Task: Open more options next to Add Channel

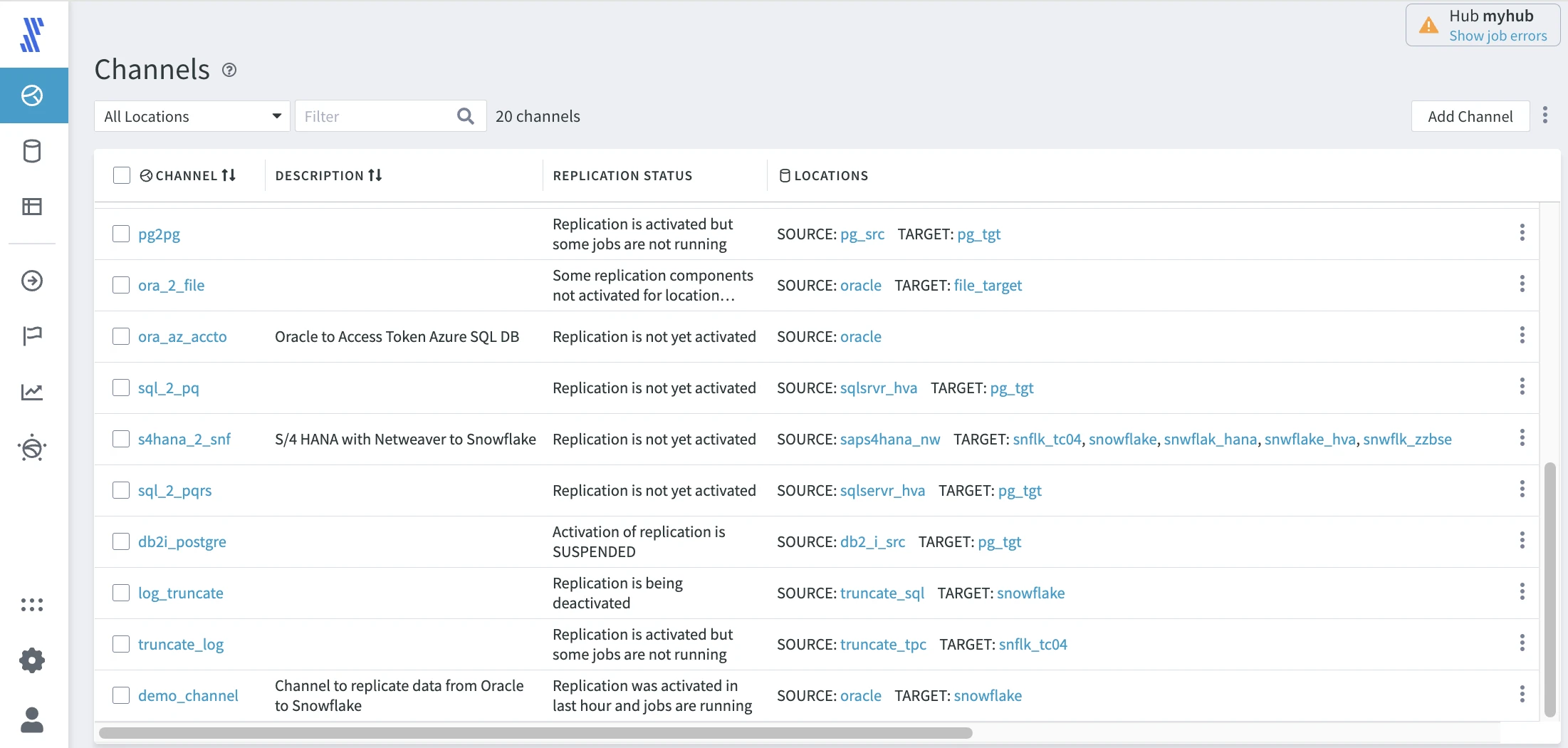Action: point(1545,115)
